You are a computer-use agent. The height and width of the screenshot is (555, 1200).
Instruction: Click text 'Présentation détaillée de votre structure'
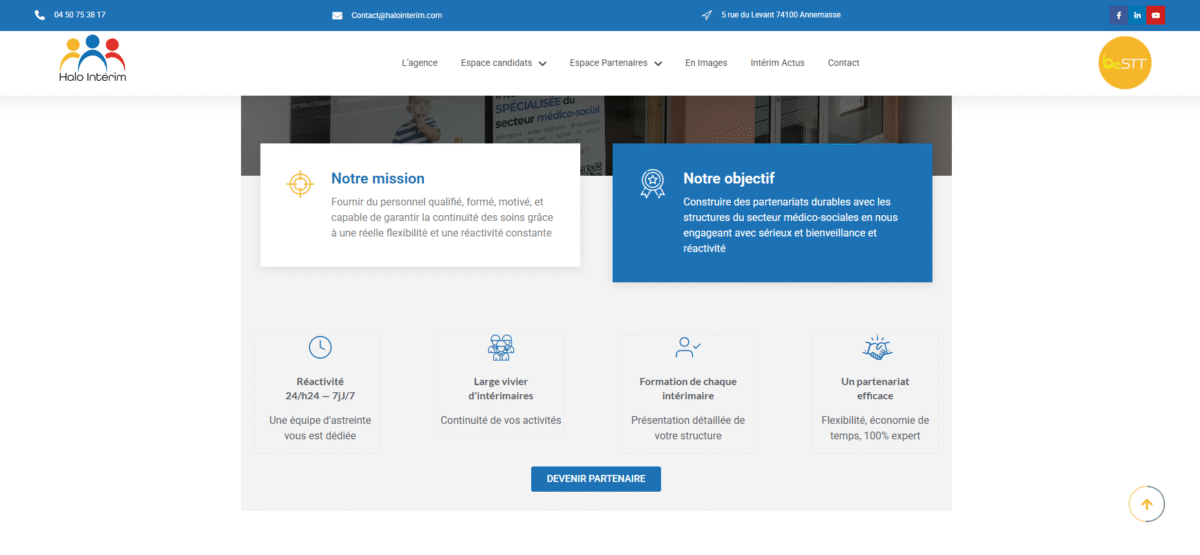coord(688,428)
